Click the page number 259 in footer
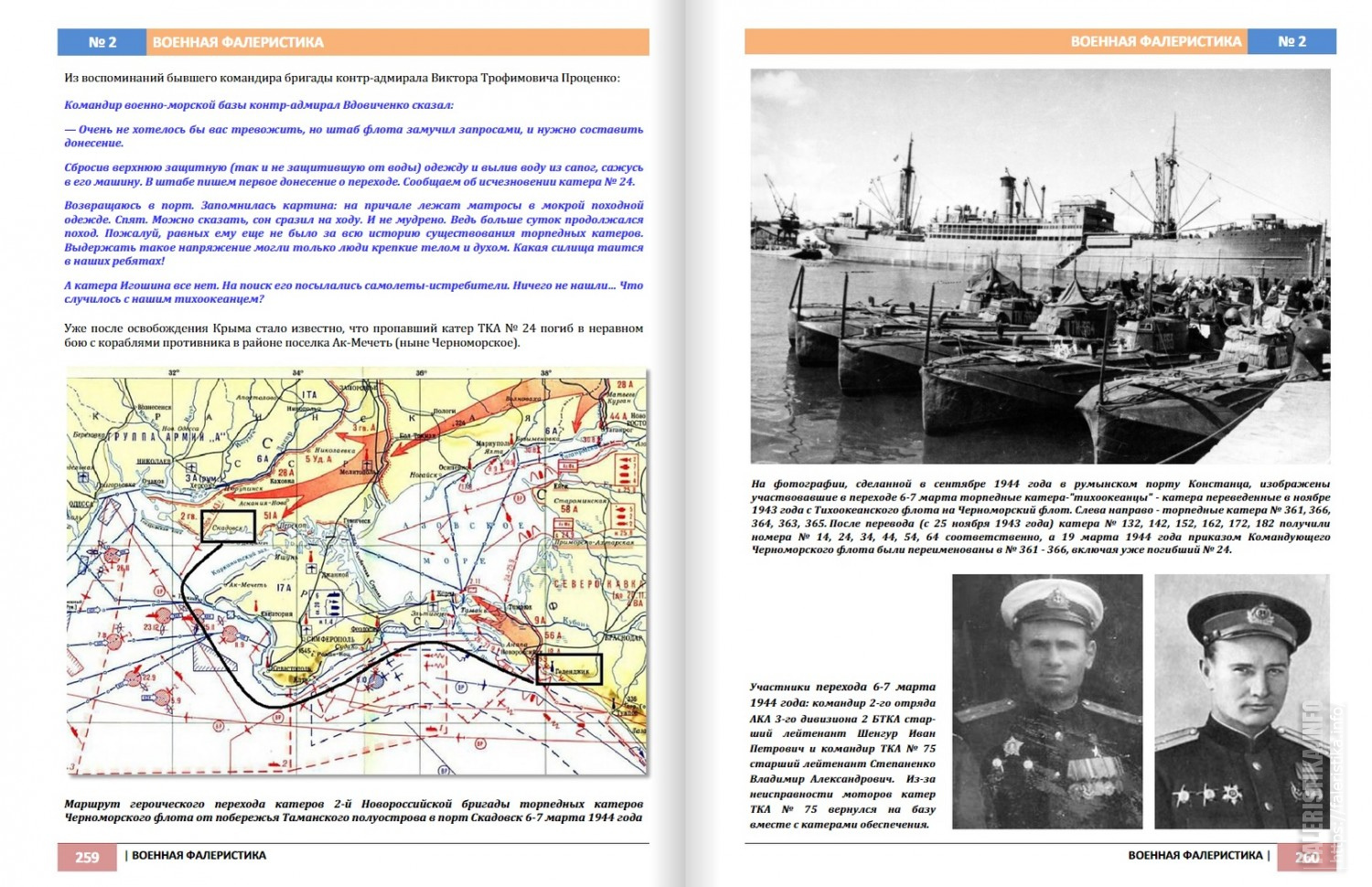The width and height of the screenshot is (1372, 887). point(87,857)
